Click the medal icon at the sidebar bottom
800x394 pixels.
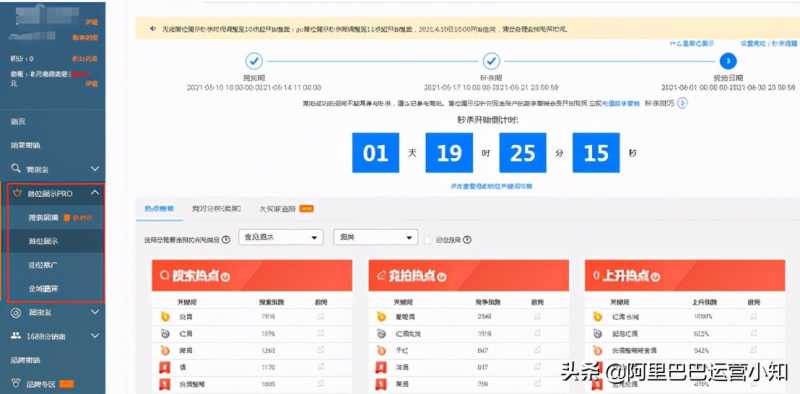(x=16, y=384)
